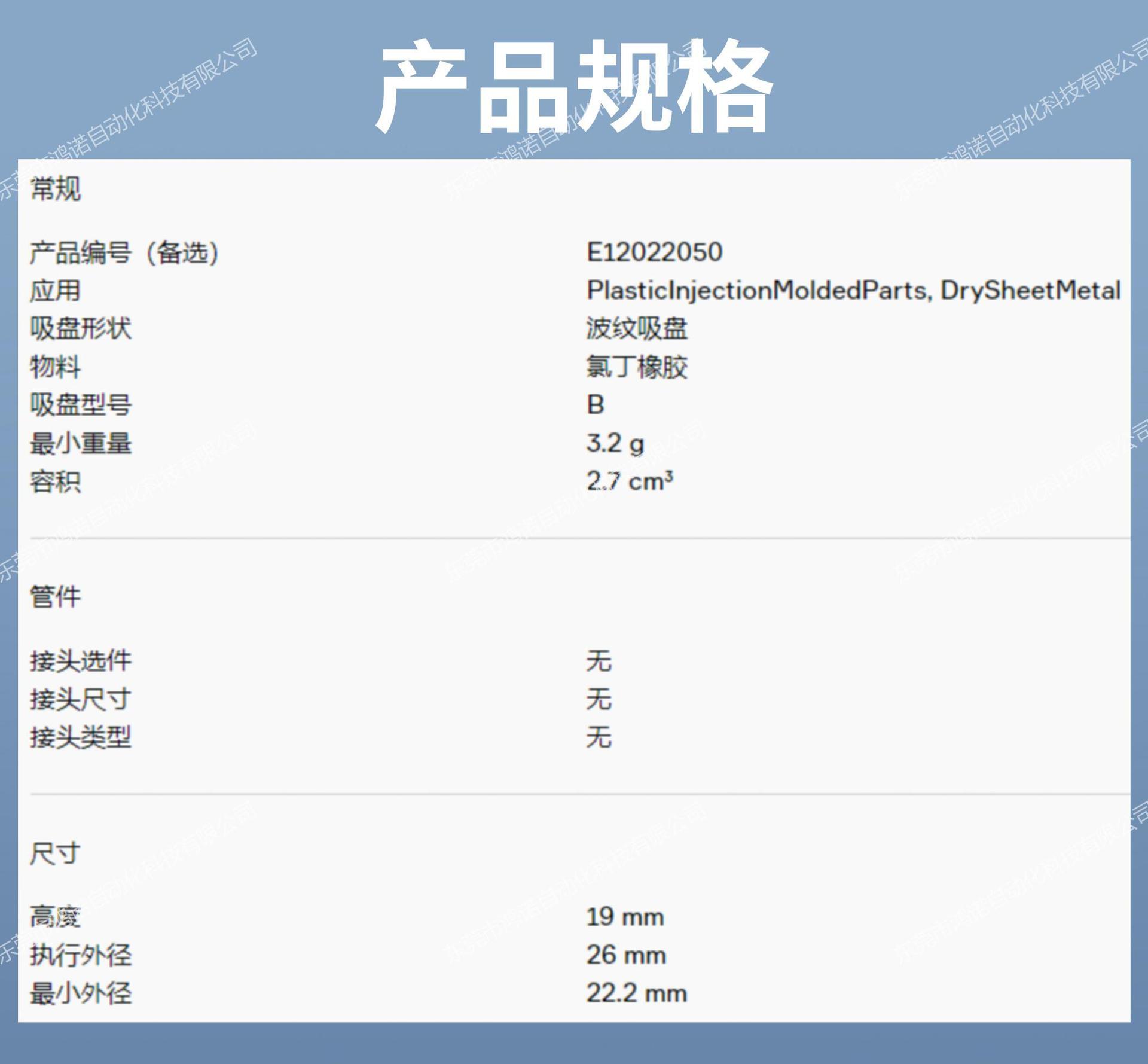Click the 22.2 mm minimum diameter value
This screenshot has width=1148, height=1064.
[636, 993]
